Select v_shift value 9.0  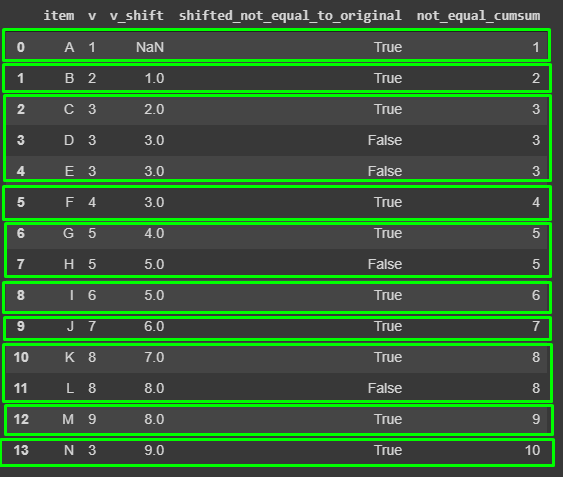click(154, 450)
